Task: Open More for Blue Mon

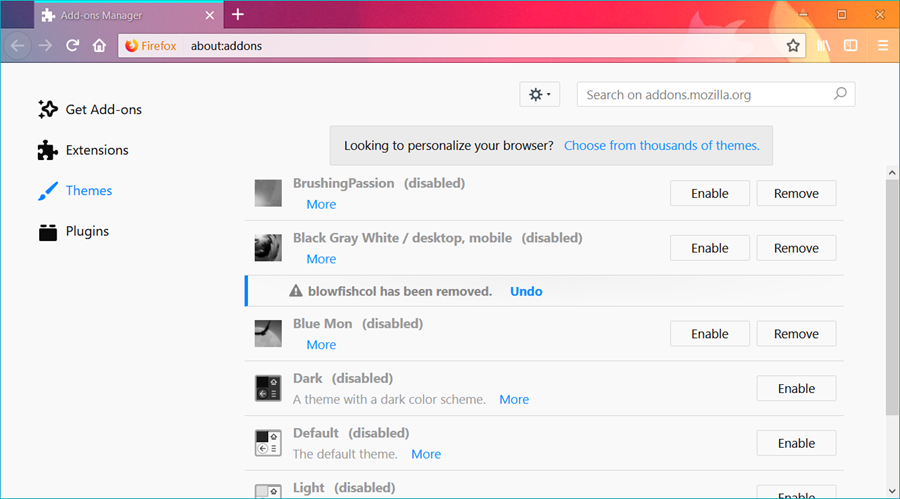Action: [x=321, y=345]
